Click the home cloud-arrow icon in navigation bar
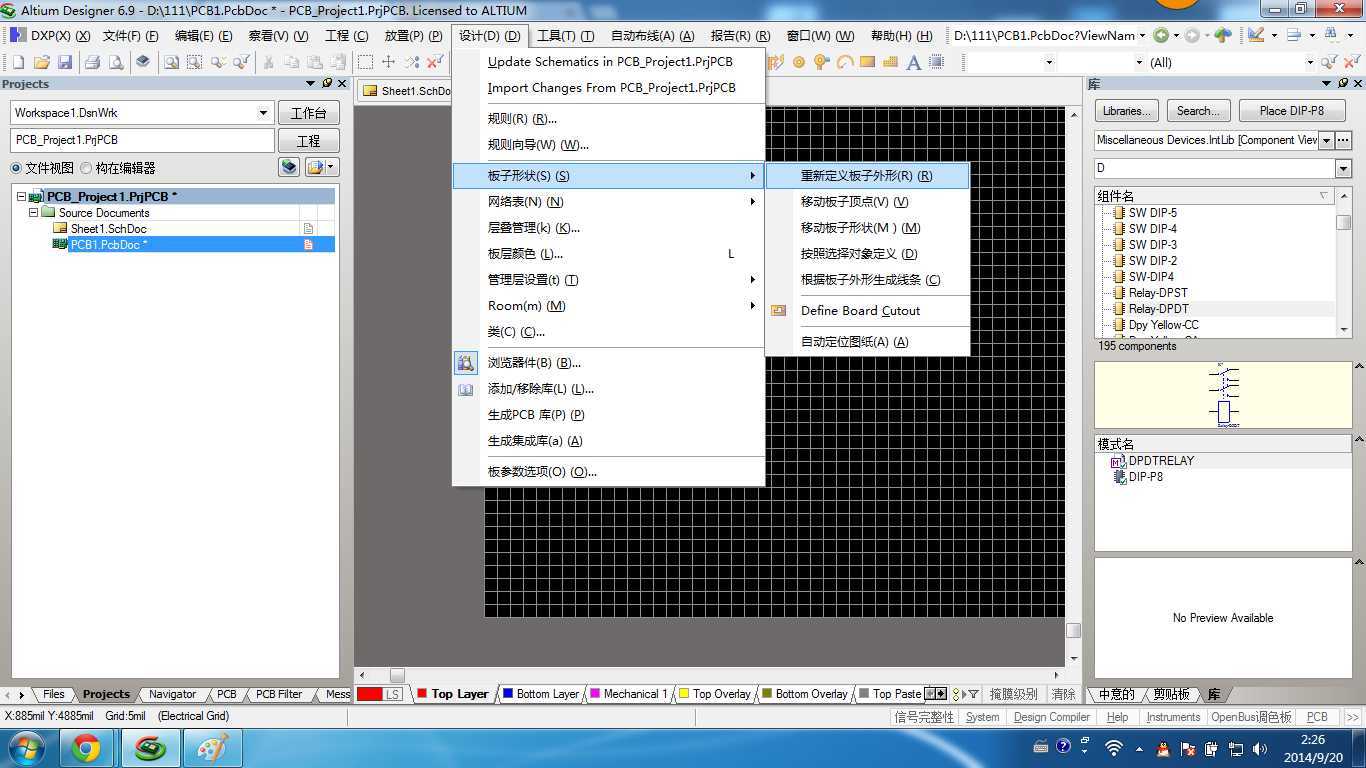The width and height of the screenshot is (1366, 768). 1223,35
